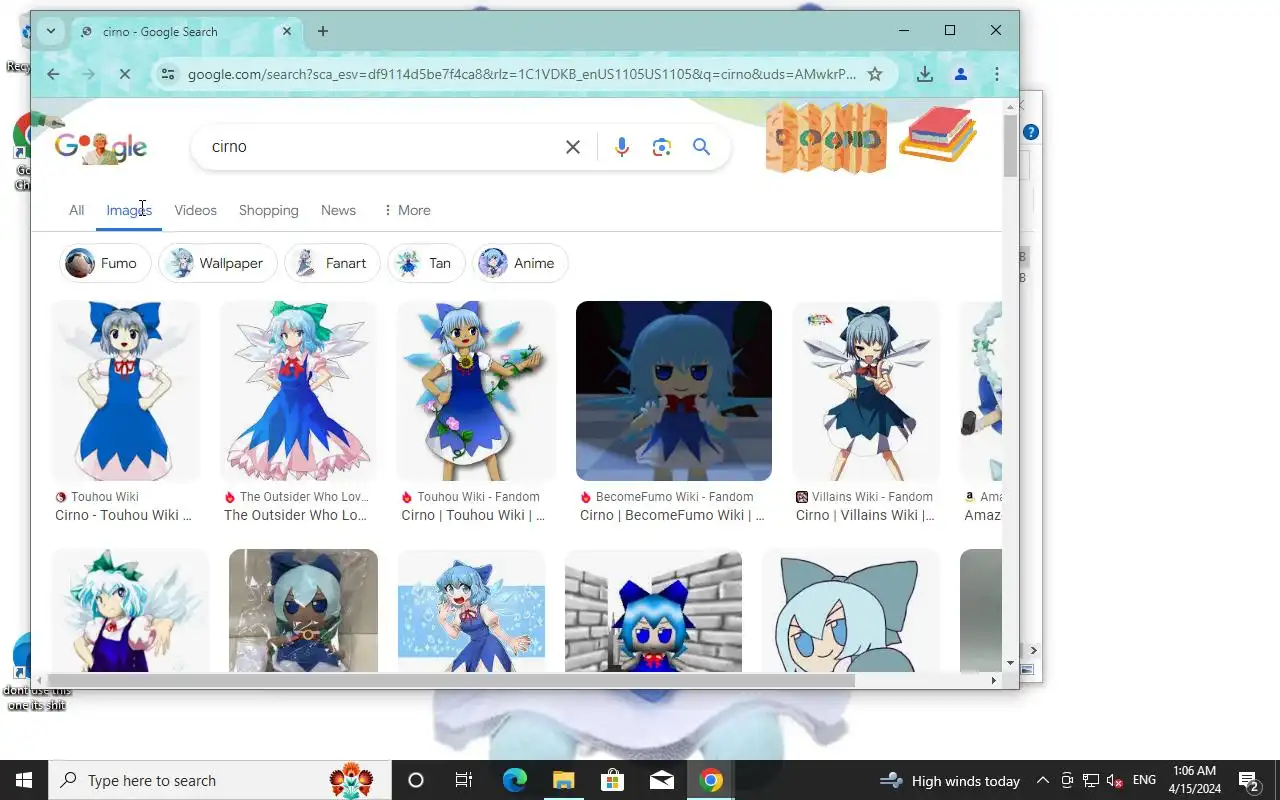The width and height of the screenshot is (1280, 800).
Task: Click the Chrome taskbar icon
Action: (711, 780)
